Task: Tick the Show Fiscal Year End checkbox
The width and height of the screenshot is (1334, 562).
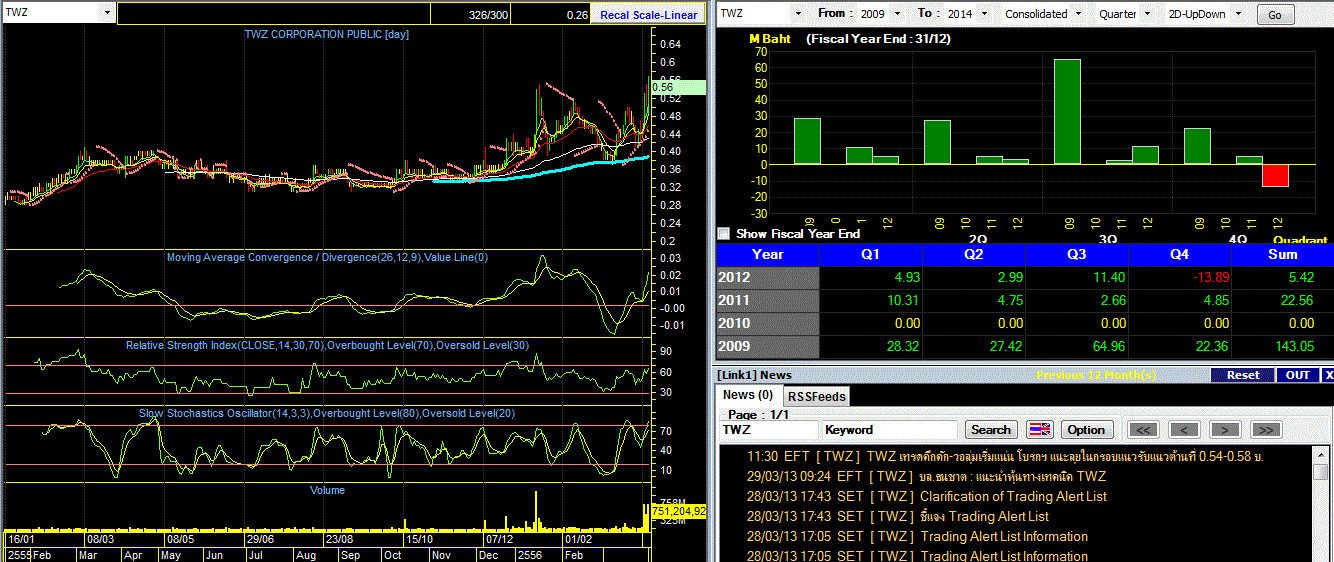Action: pos(724,233)
